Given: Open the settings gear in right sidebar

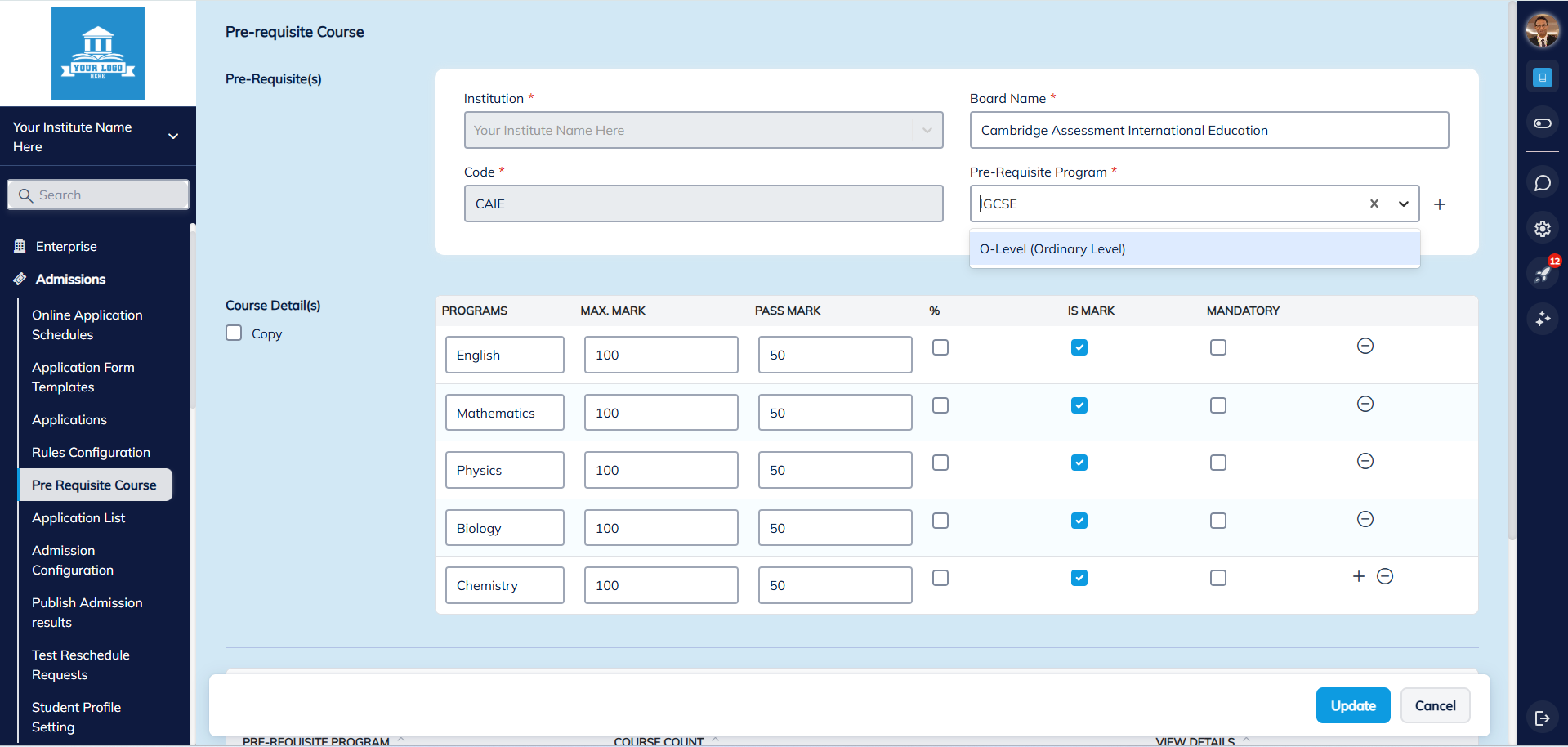Looking at the screenshot, I should coord(1542,229).
